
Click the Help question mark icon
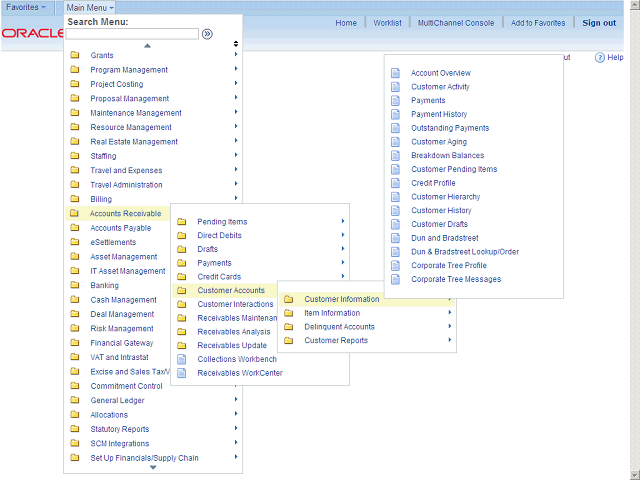pyautogui.click(x=600, y=58)
